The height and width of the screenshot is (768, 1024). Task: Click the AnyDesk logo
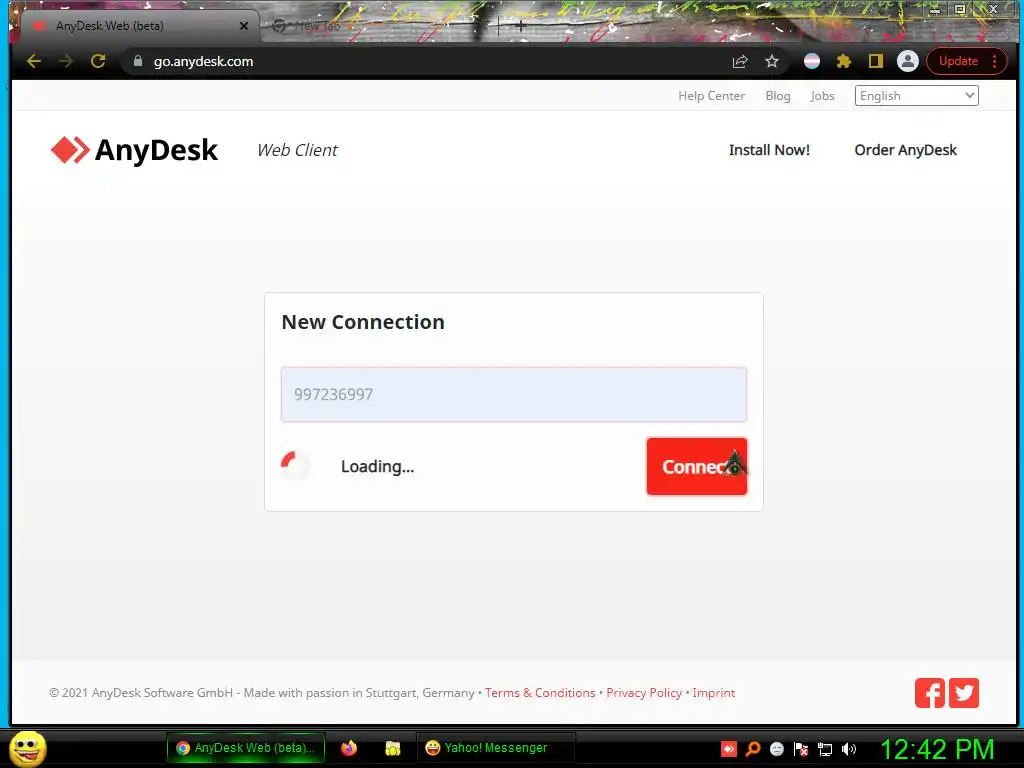[x=134, y=150]
